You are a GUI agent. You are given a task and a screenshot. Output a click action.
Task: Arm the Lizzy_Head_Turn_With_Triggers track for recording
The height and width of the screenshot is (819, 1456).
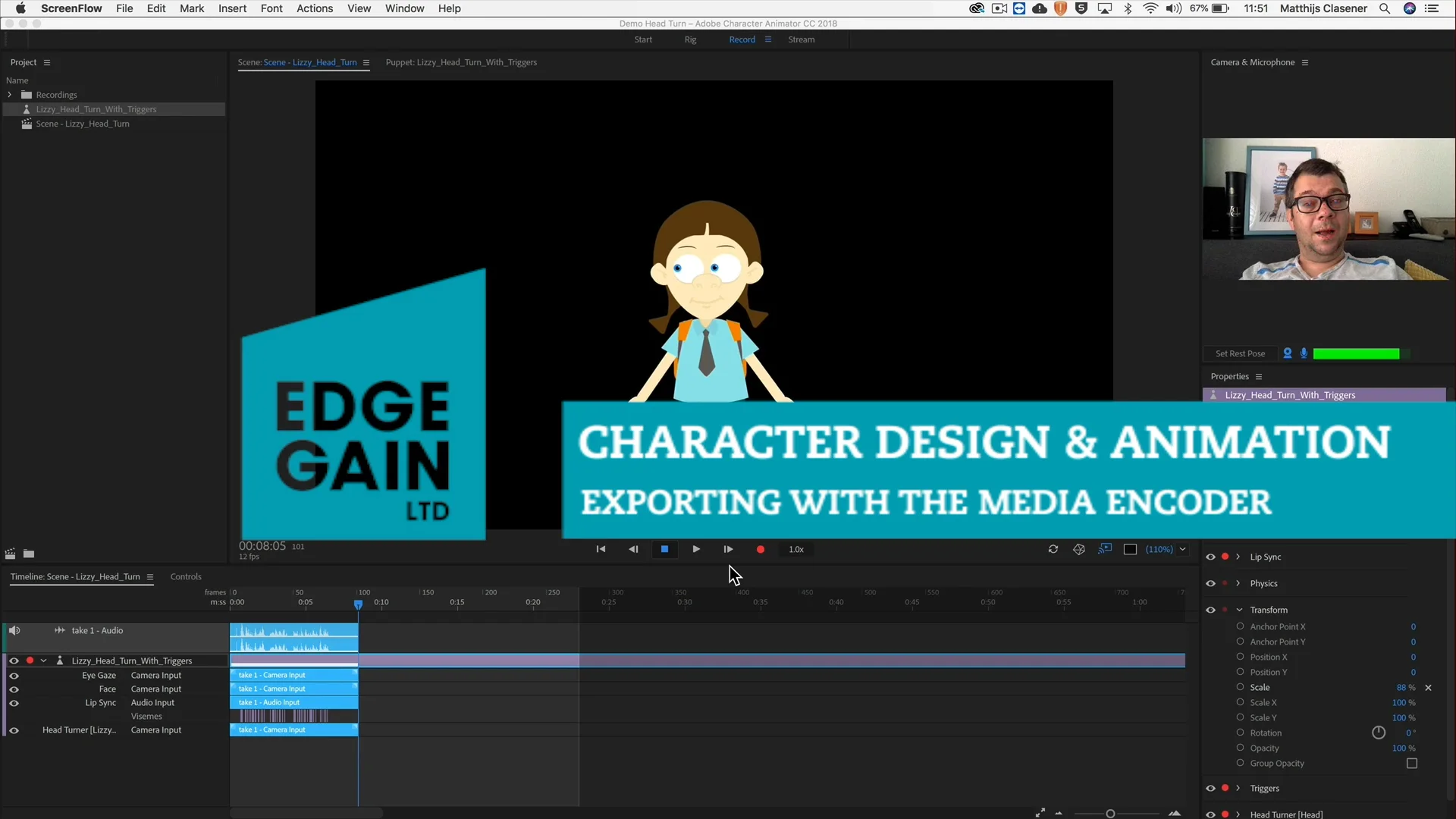tap(30, 661)
